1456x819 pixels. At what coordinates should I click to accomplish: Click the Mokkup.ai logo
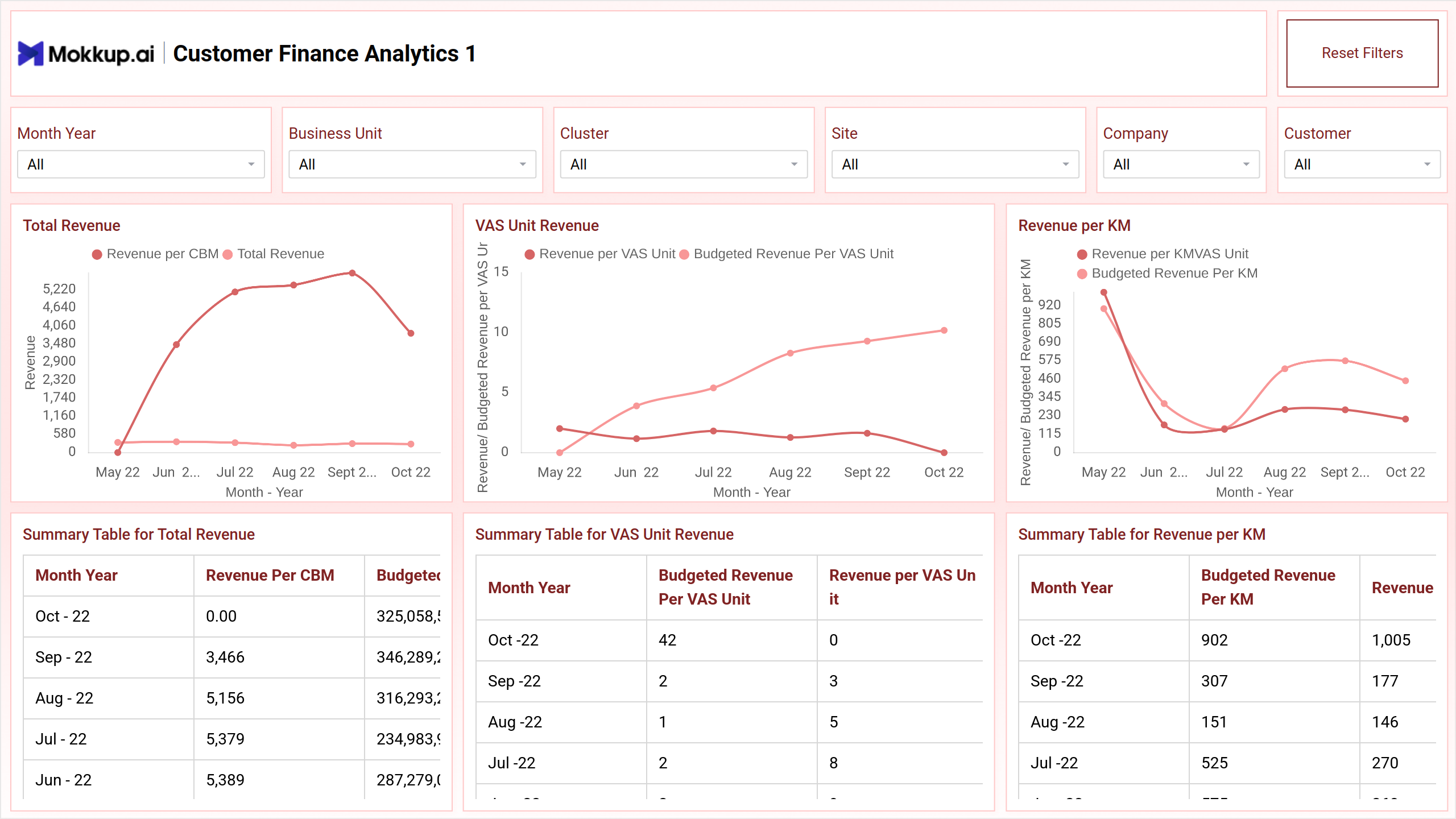(86, 53)
